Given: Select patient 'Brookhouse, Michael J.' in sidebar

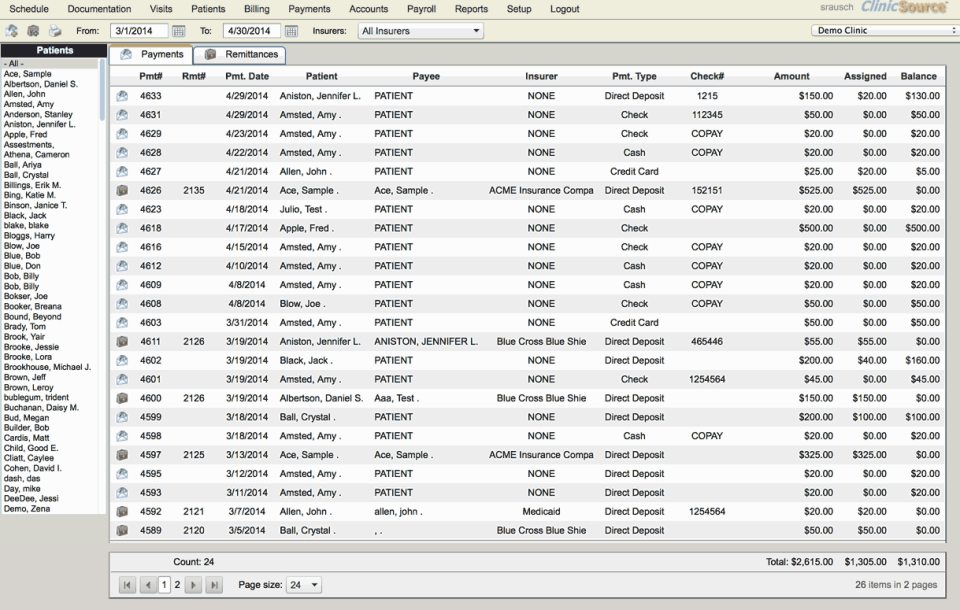Looking at the screenshot, I should (47, 367).
